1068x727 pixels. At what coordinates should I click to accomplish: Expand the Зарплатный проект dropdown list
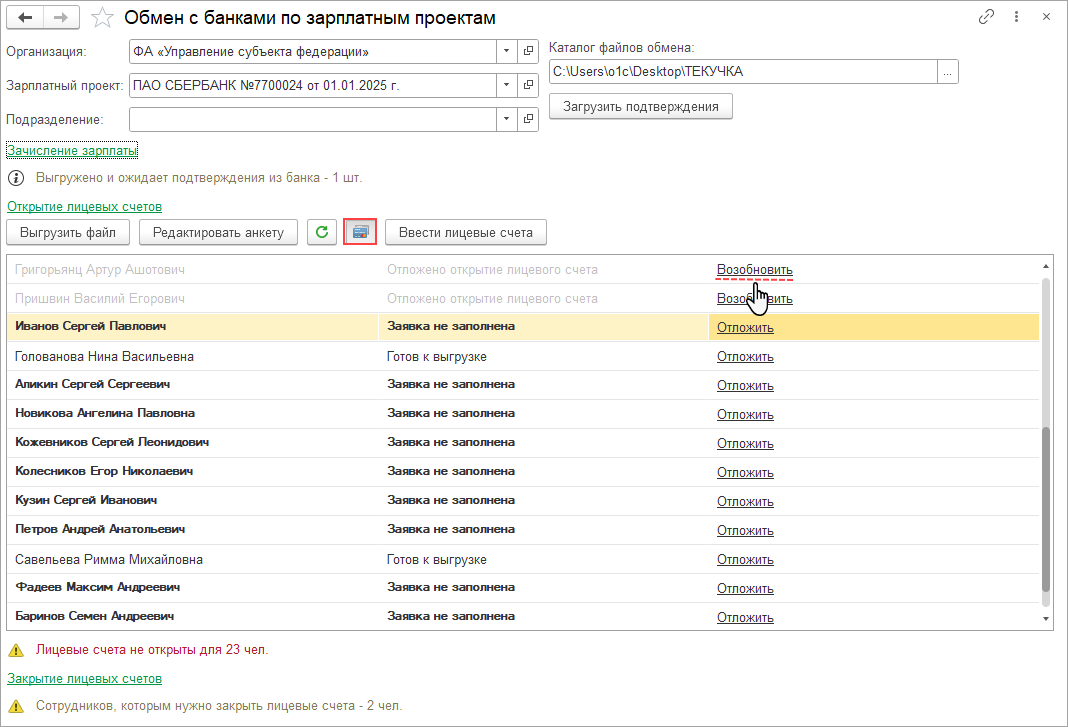[x=507, y=86]
